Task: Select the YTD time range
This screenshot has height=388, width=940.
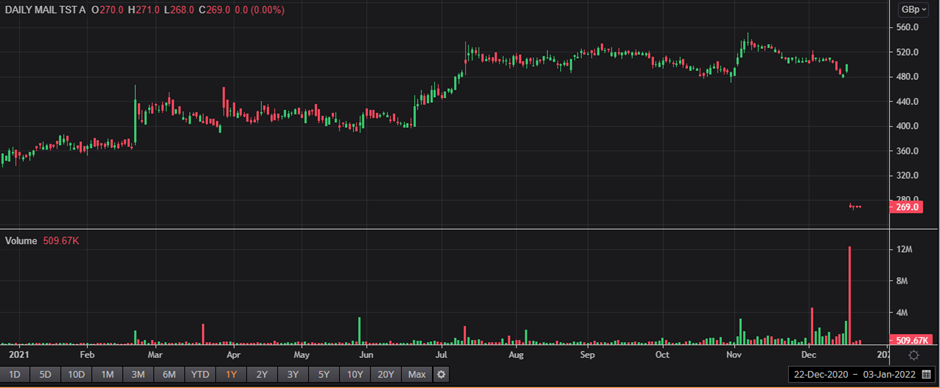Action: pyautogui.click(x=200, y=375)
